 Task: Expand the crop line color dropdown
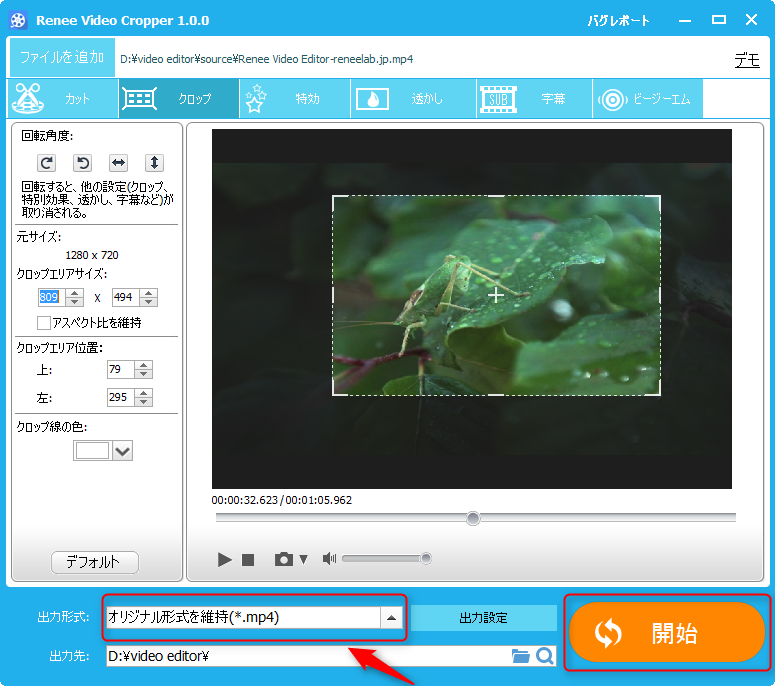point(123,451)
